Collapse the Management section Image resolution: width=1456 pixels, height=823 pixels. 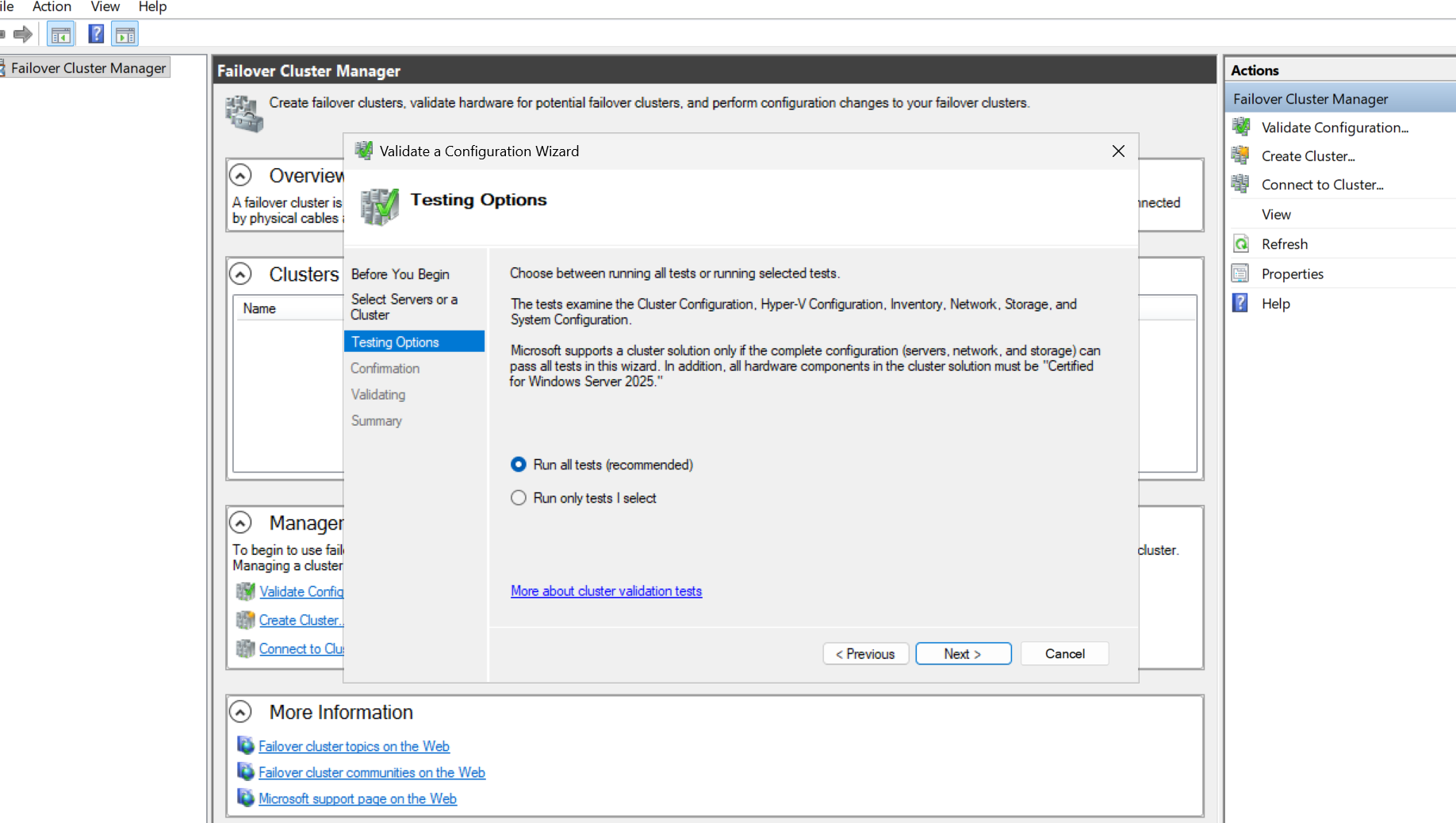pos(240,523)
